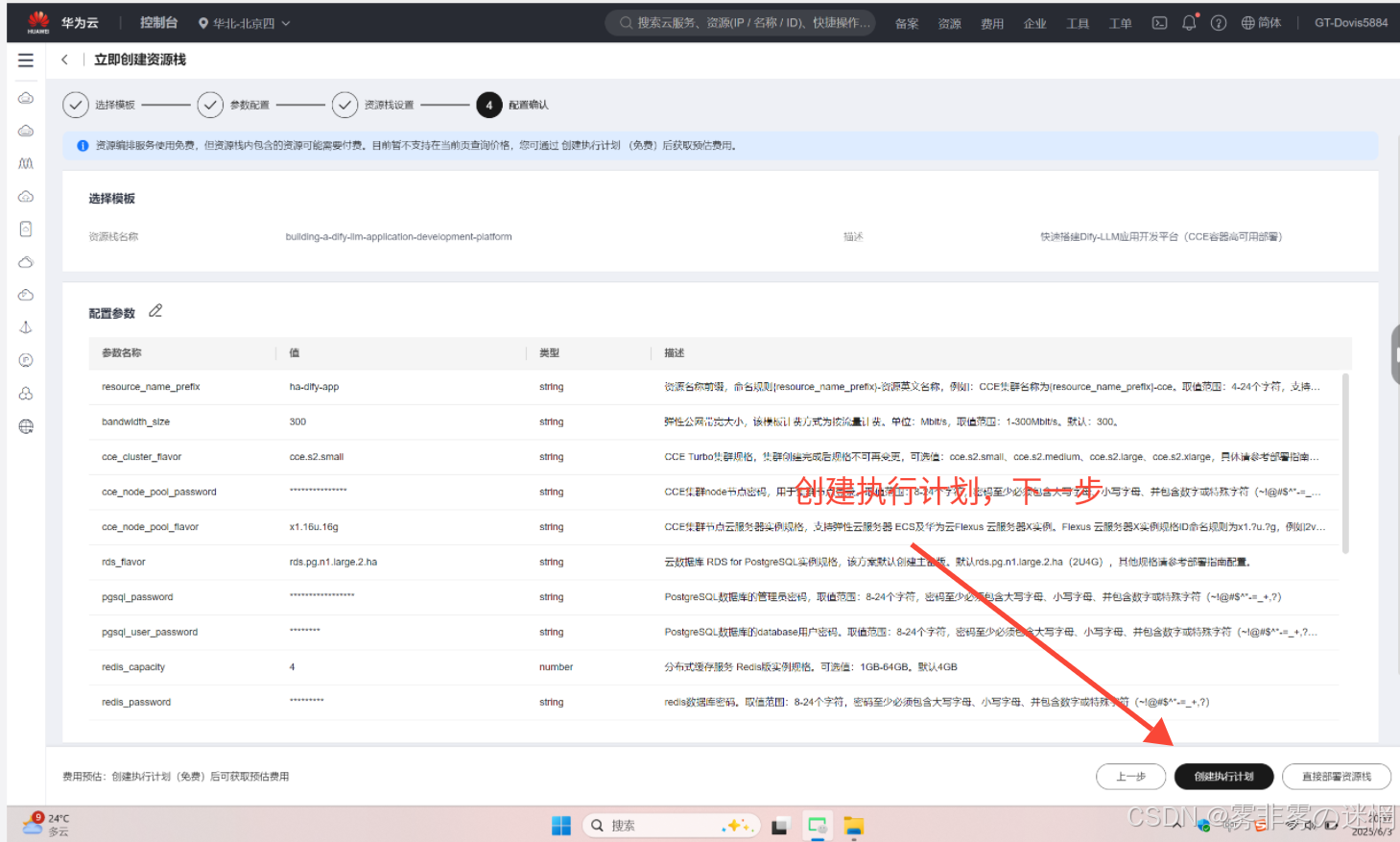The width and height of the screenshot is (1400, 842).
Task: Open Windows Start menu
Action: click(561, 826)
